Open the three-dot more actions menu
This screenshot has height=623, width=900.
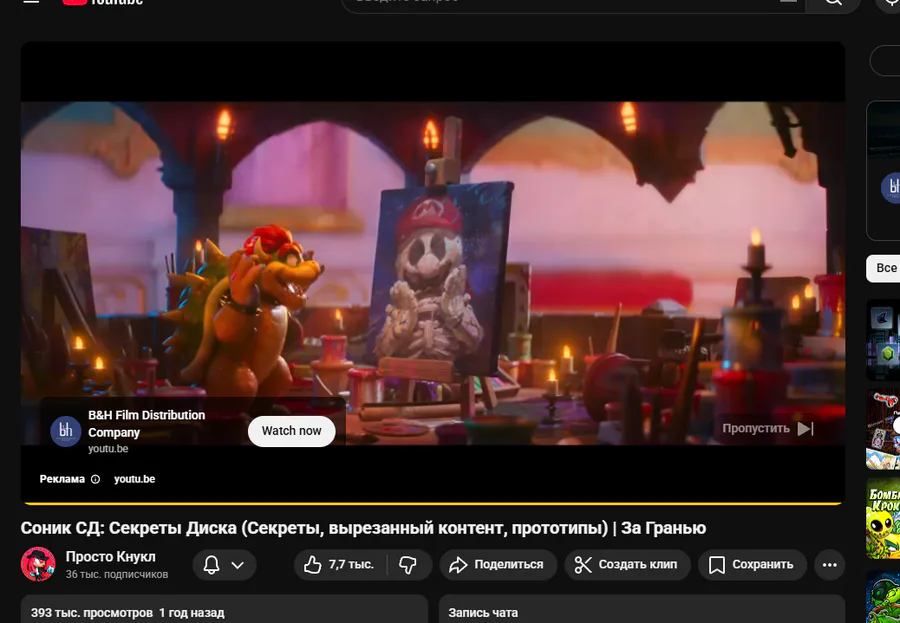pyautogui.click(x=829, y=565)
